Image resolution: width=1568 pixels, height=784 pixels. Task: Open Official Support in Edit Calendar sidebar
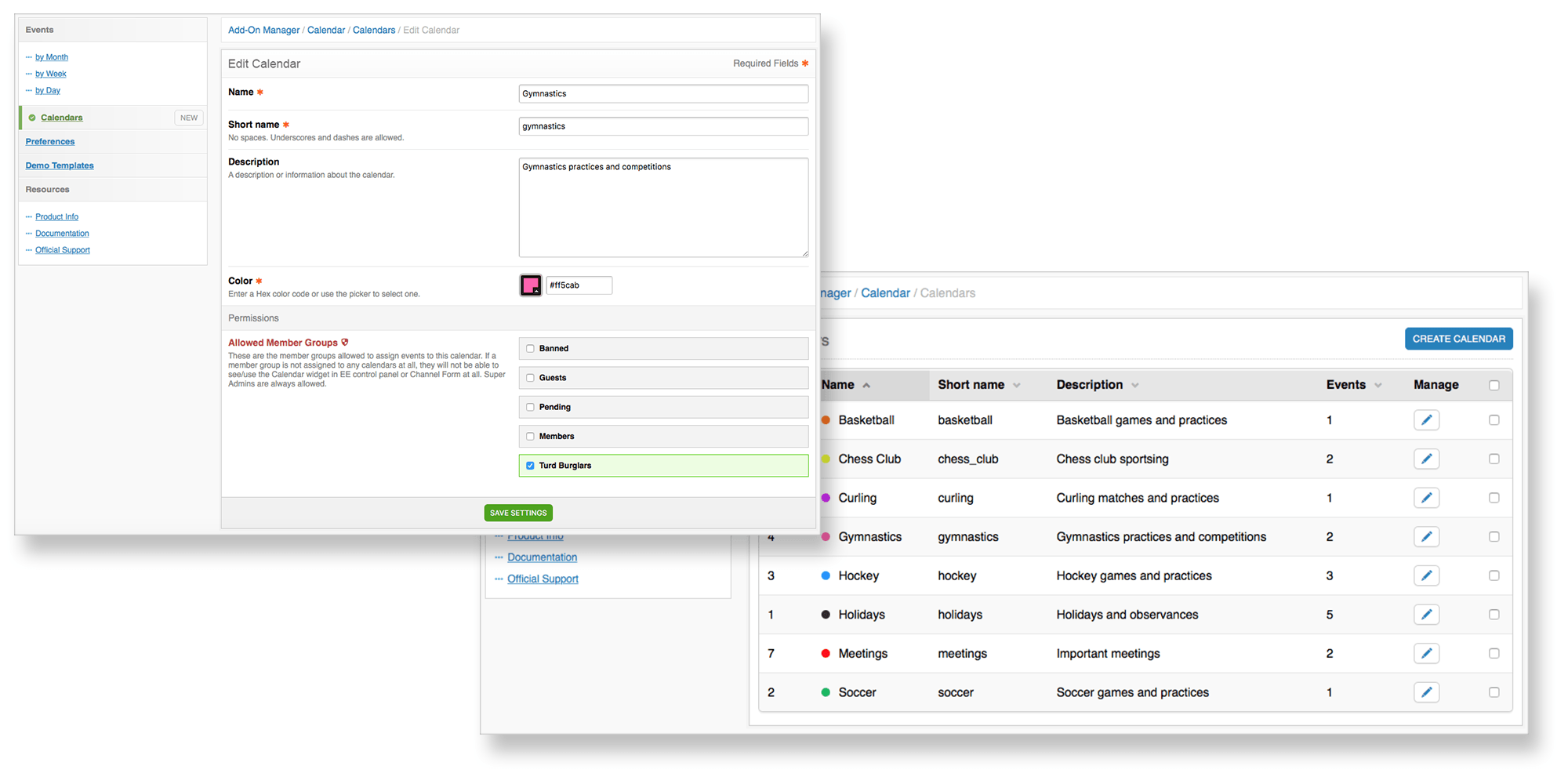coord(63,250)
